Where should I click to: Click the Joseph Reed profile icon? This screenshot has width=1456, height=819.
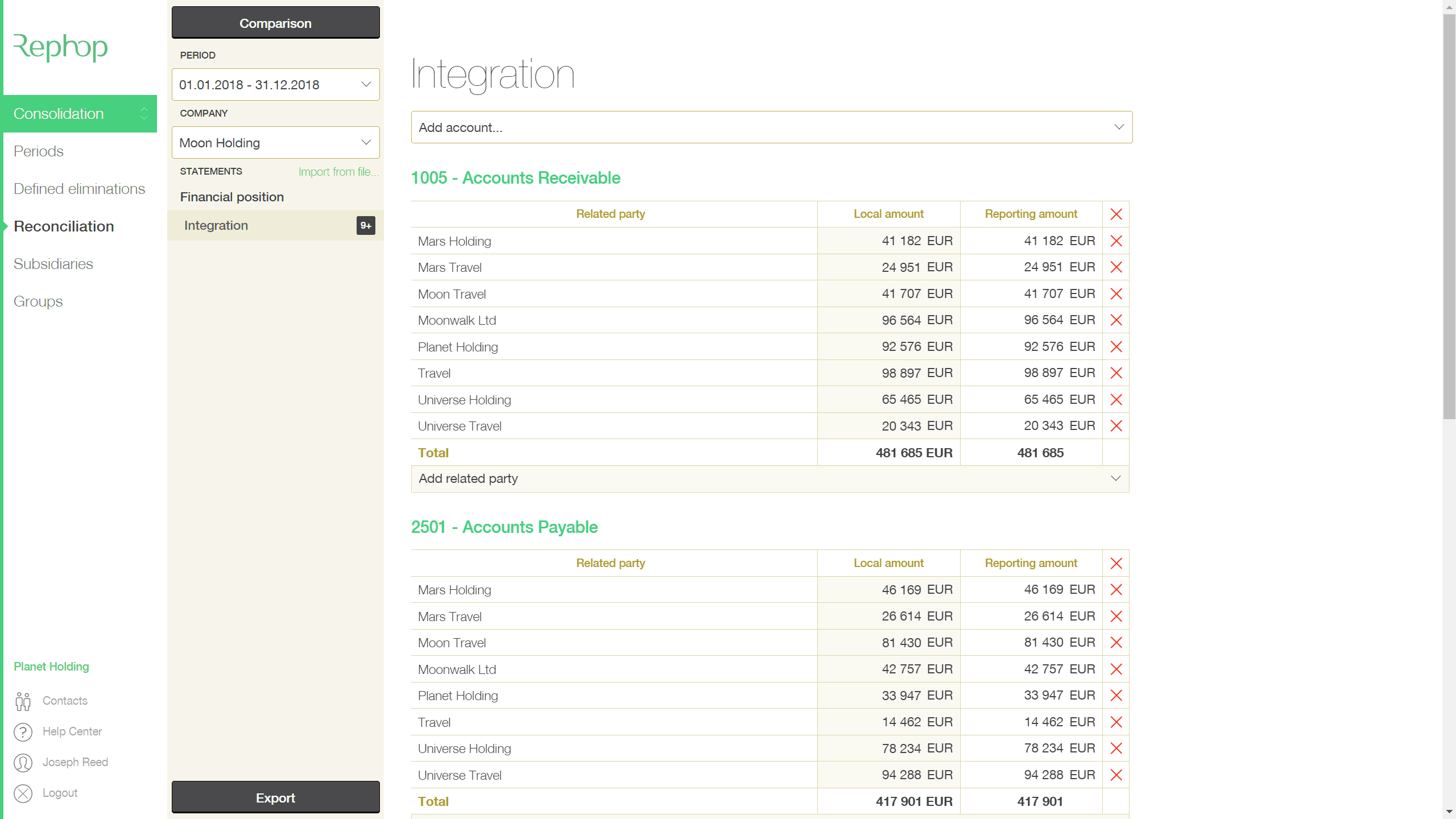pos(23,762)
